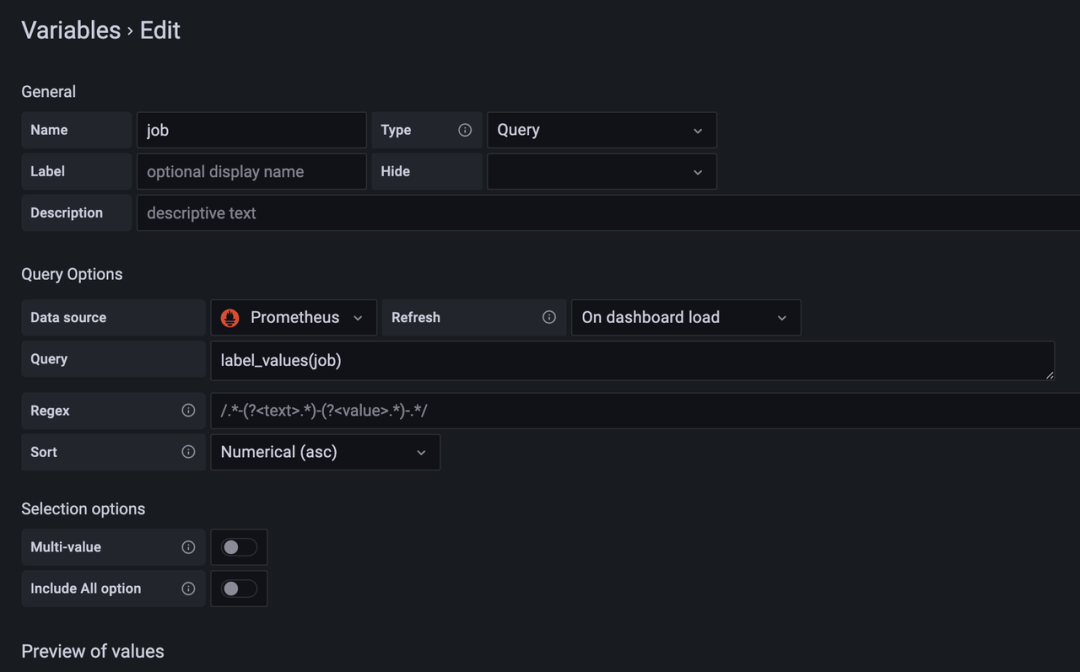Click the Prometheus data source logo
Screen dimensions: 1080x672
click(228, 317)
